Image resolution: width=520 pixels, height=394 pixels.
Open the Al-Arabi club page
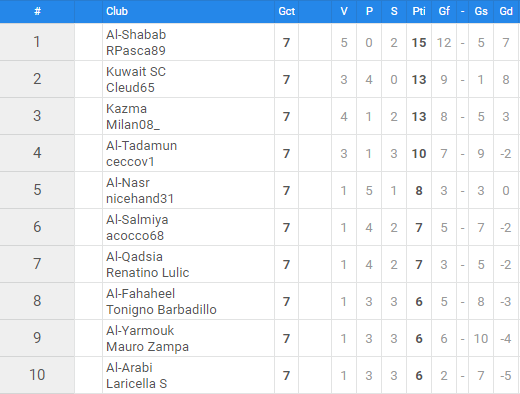pyautogui.click(x=129, y=368)
